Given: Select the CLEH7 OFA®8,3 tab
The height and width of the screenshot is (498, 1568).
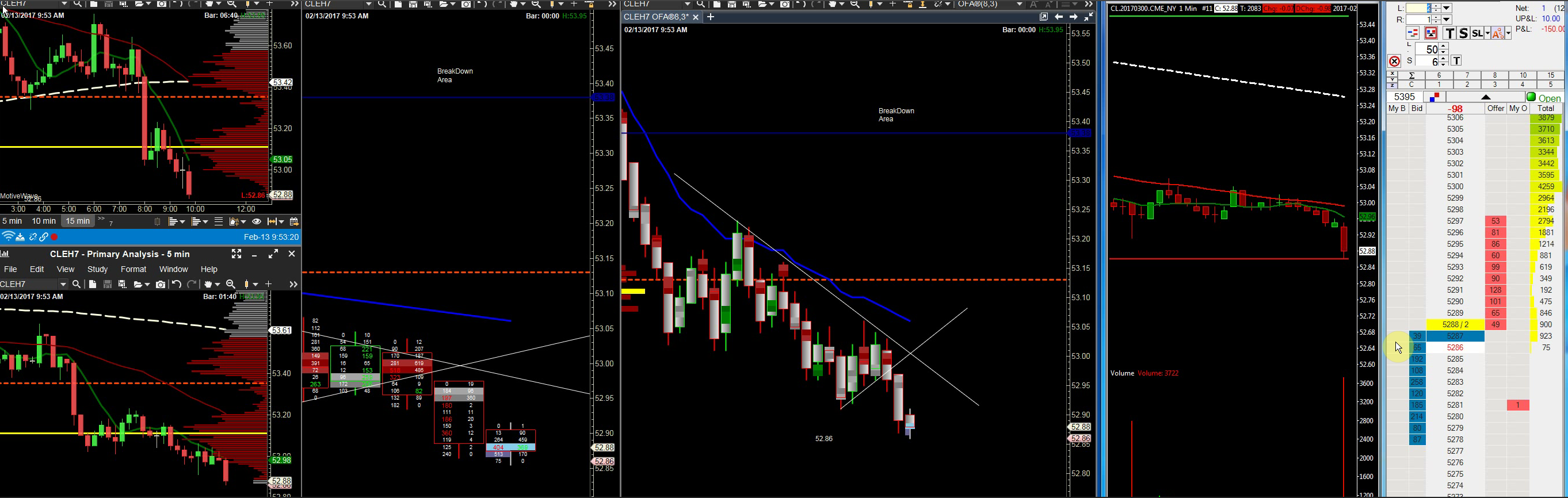Looking at the screenshot, I should [x=656, y=17].
